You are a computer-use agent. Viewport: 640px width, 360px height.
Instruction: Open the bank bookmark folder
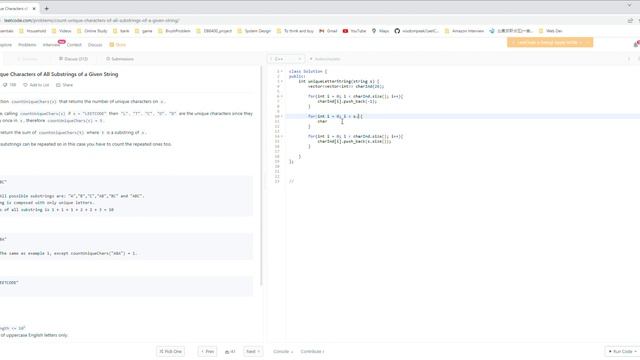[x=121, y=31]
